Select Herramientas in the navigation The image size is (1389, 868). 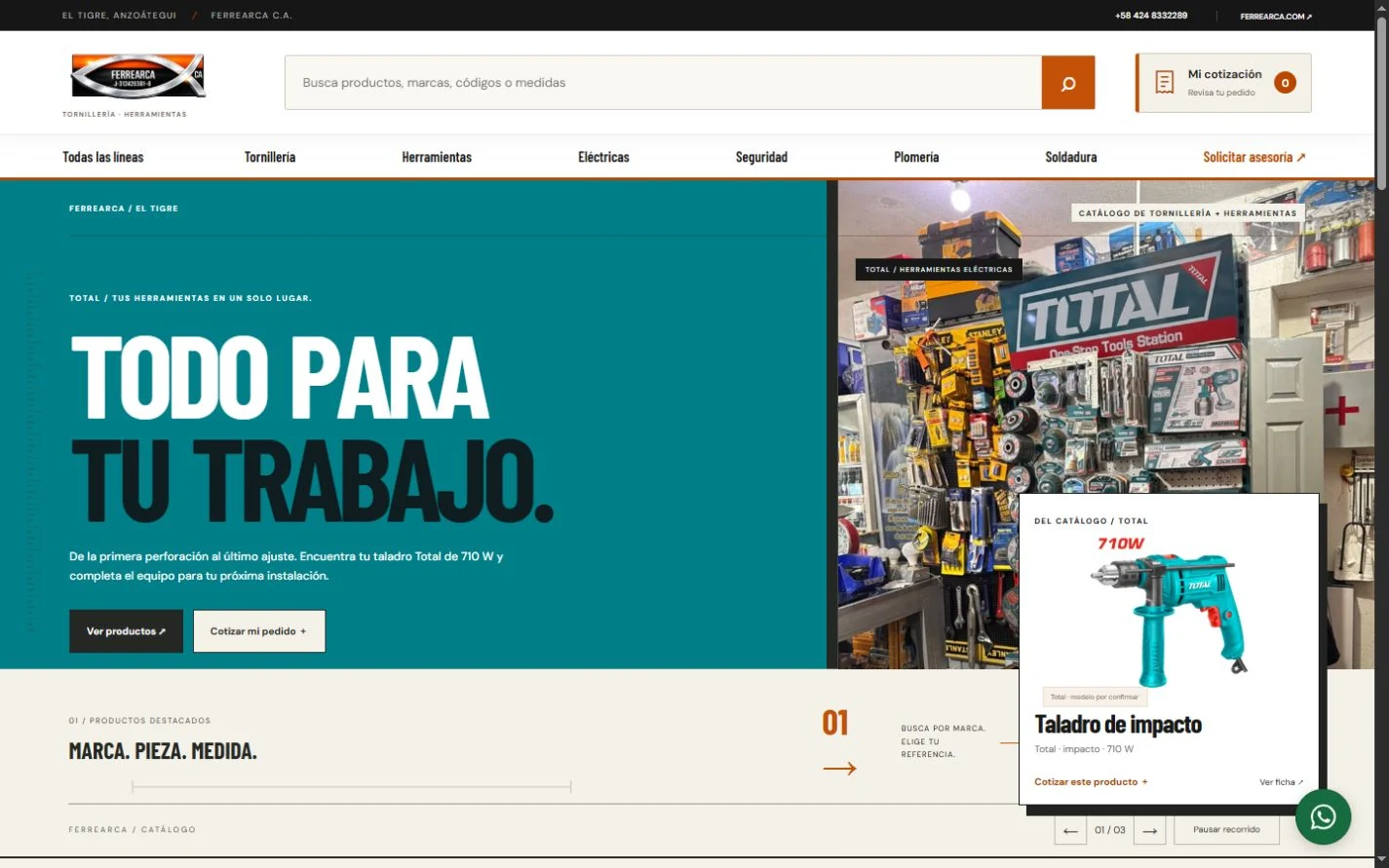tap(437, 157)
